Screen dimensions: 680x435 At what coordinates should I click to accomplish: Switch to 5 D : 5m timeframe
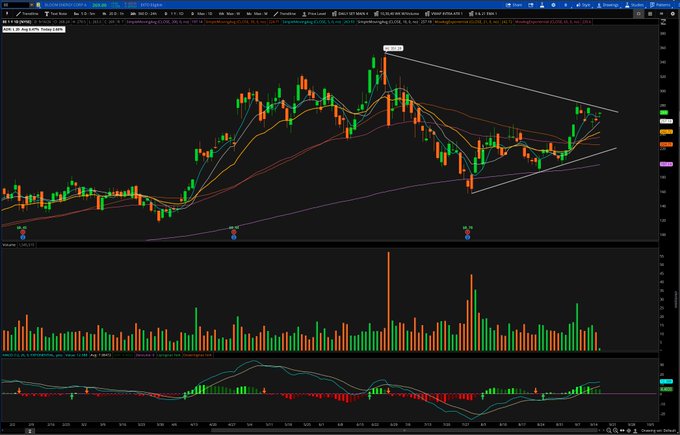point(84,13)
